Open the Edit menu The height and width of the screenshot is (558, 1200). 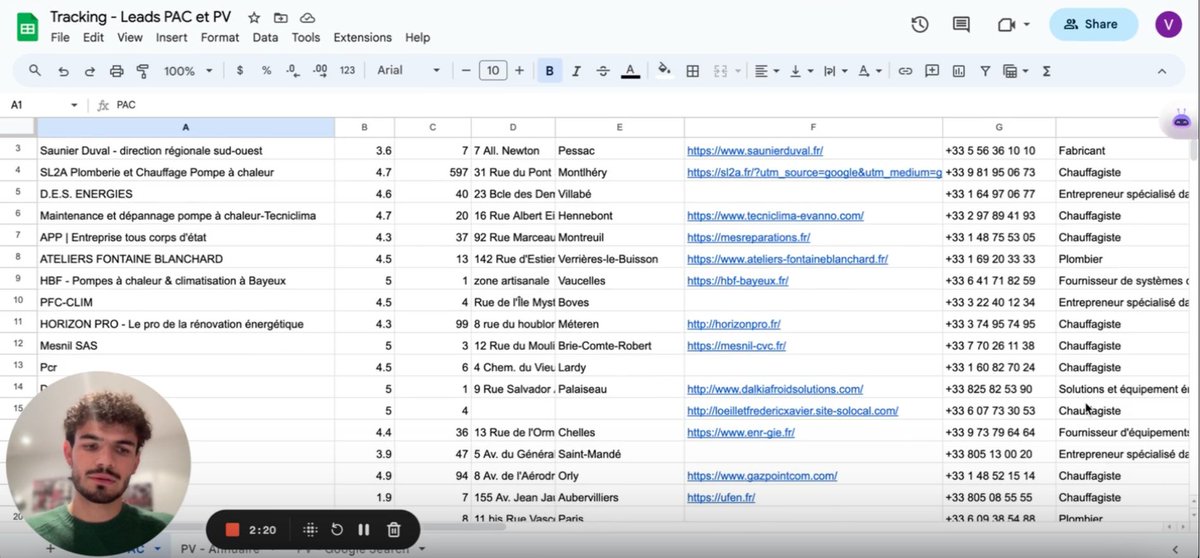pos(93,38)
